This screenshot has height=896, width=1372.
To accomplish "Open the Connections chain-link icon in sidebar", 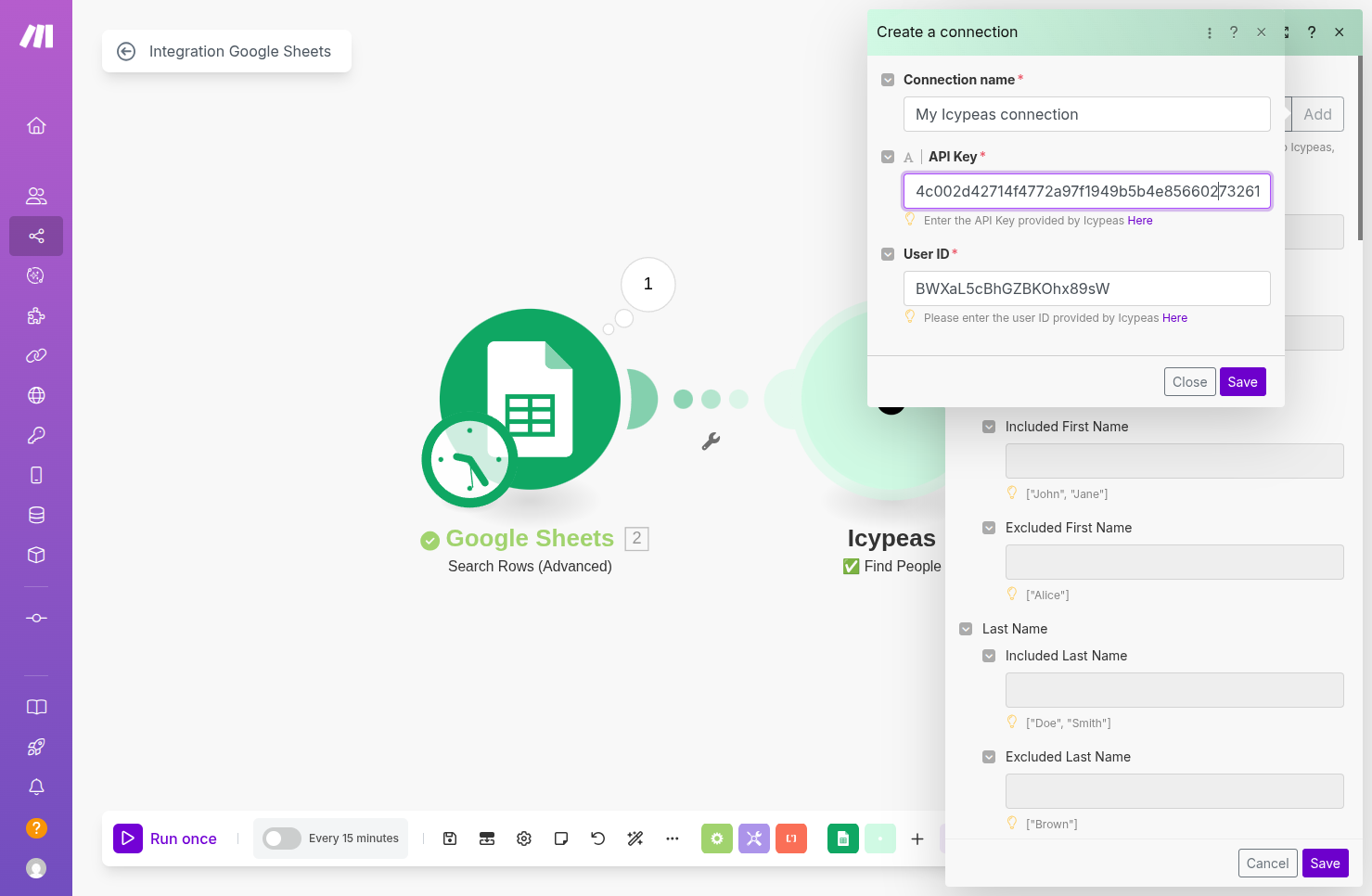I will pyautogui.click(x=36, y=355).
